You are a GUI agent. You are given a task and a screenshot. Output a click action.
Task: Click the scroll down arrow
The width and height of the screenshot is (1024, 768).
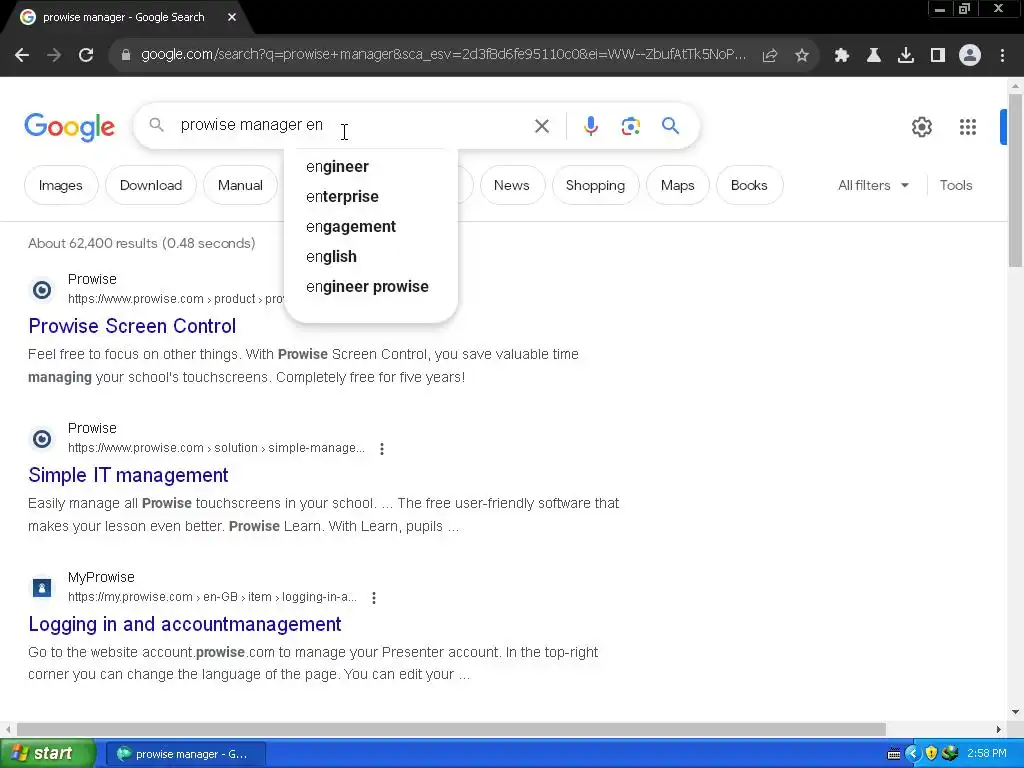click(x=1015, y=712)
